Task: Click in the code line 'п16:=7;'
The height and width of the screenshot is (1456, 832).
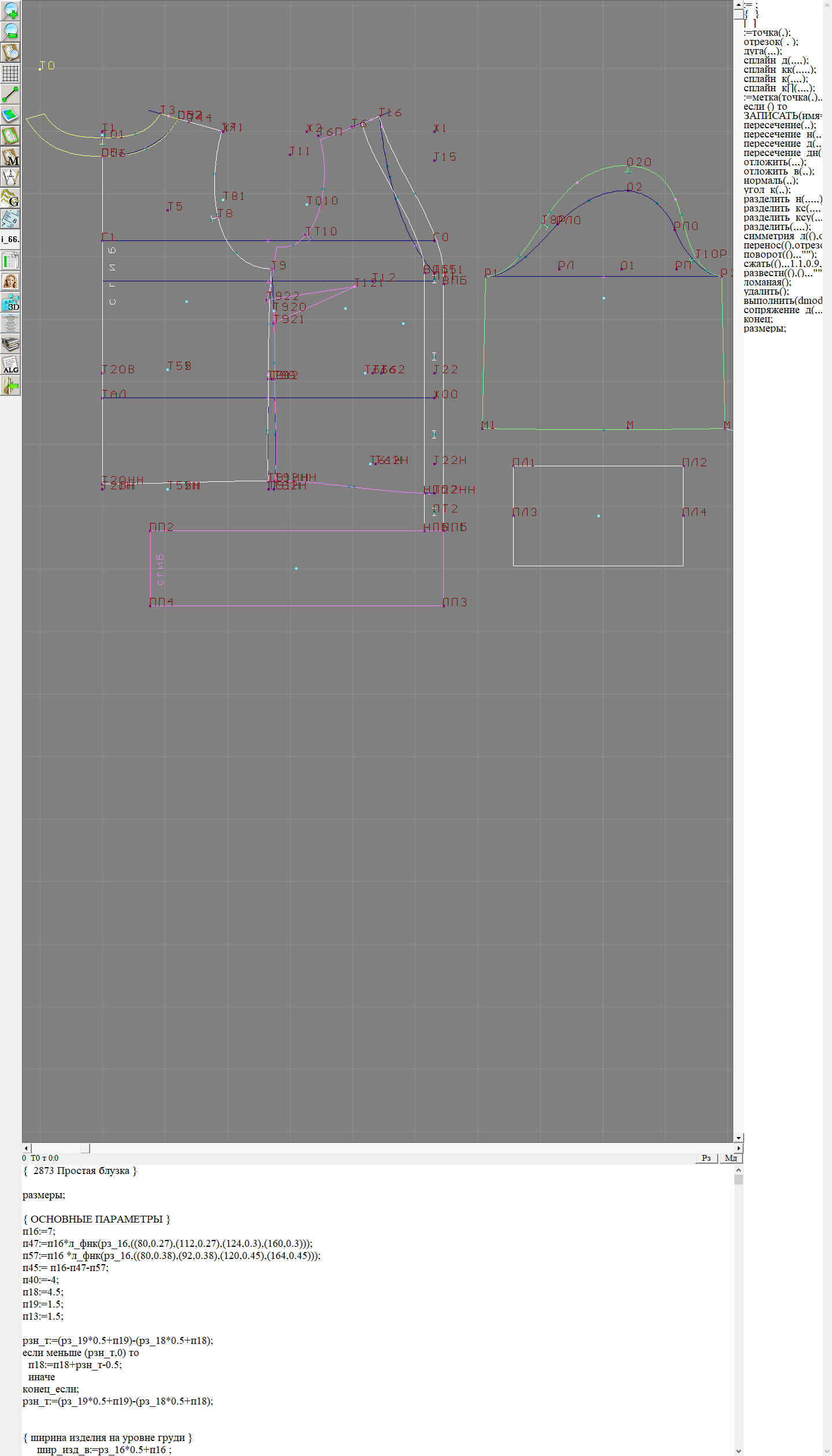Action: click(x=39, y=1231)
